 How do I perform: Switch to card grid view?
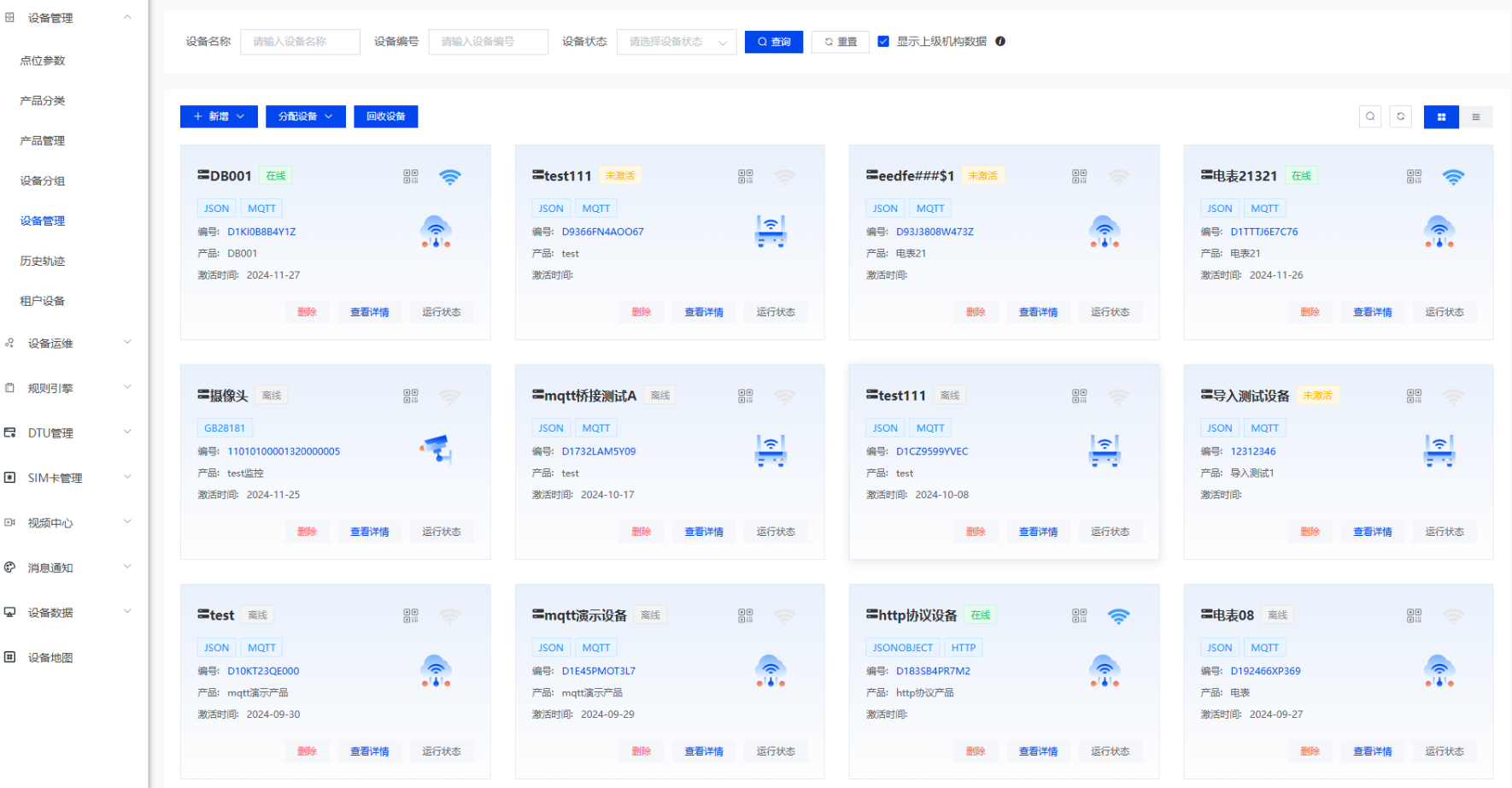[1440, 117]
